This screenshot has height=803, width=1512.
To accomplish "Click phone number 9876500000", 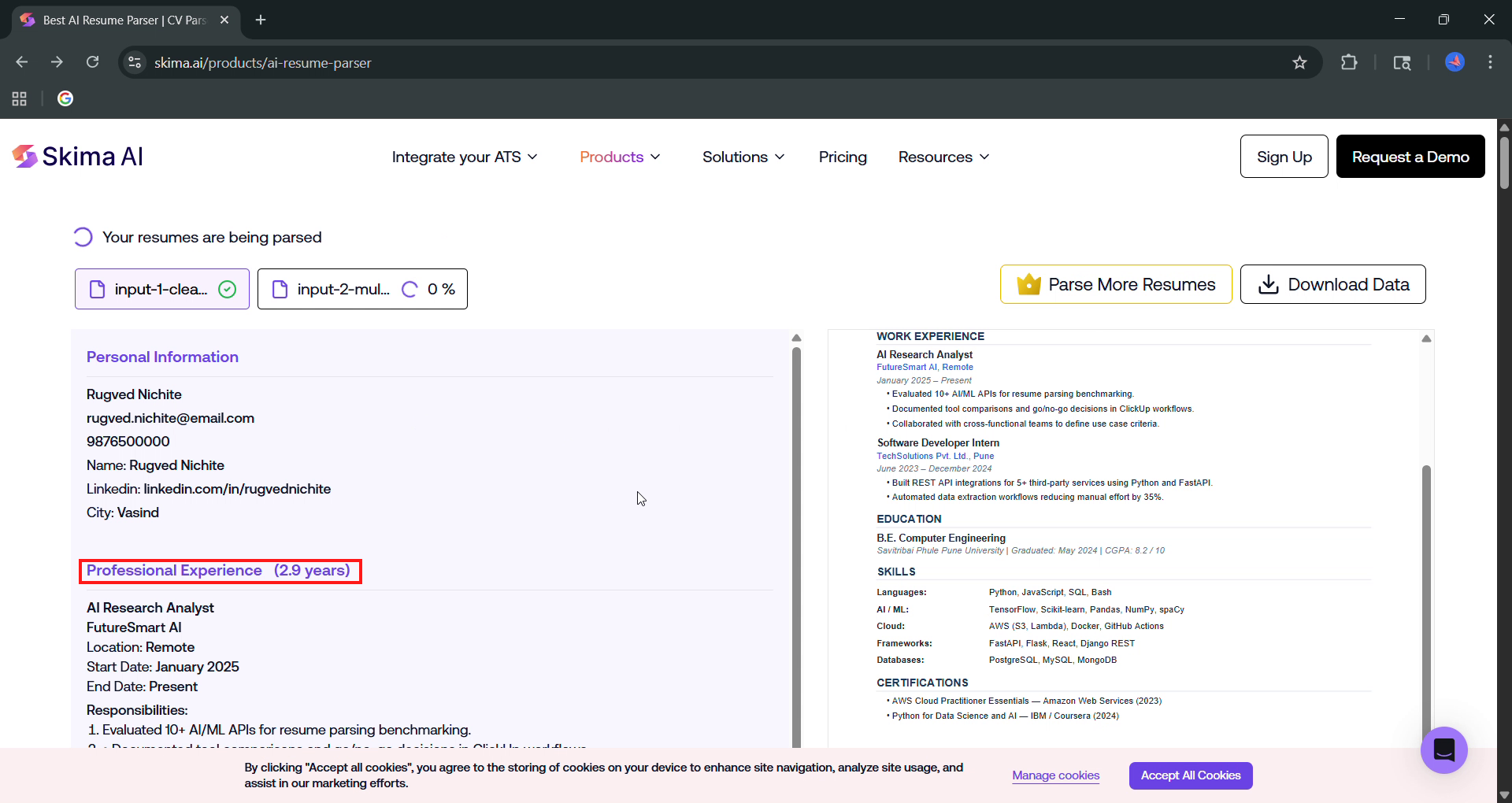I will click(x=128, y=442).
